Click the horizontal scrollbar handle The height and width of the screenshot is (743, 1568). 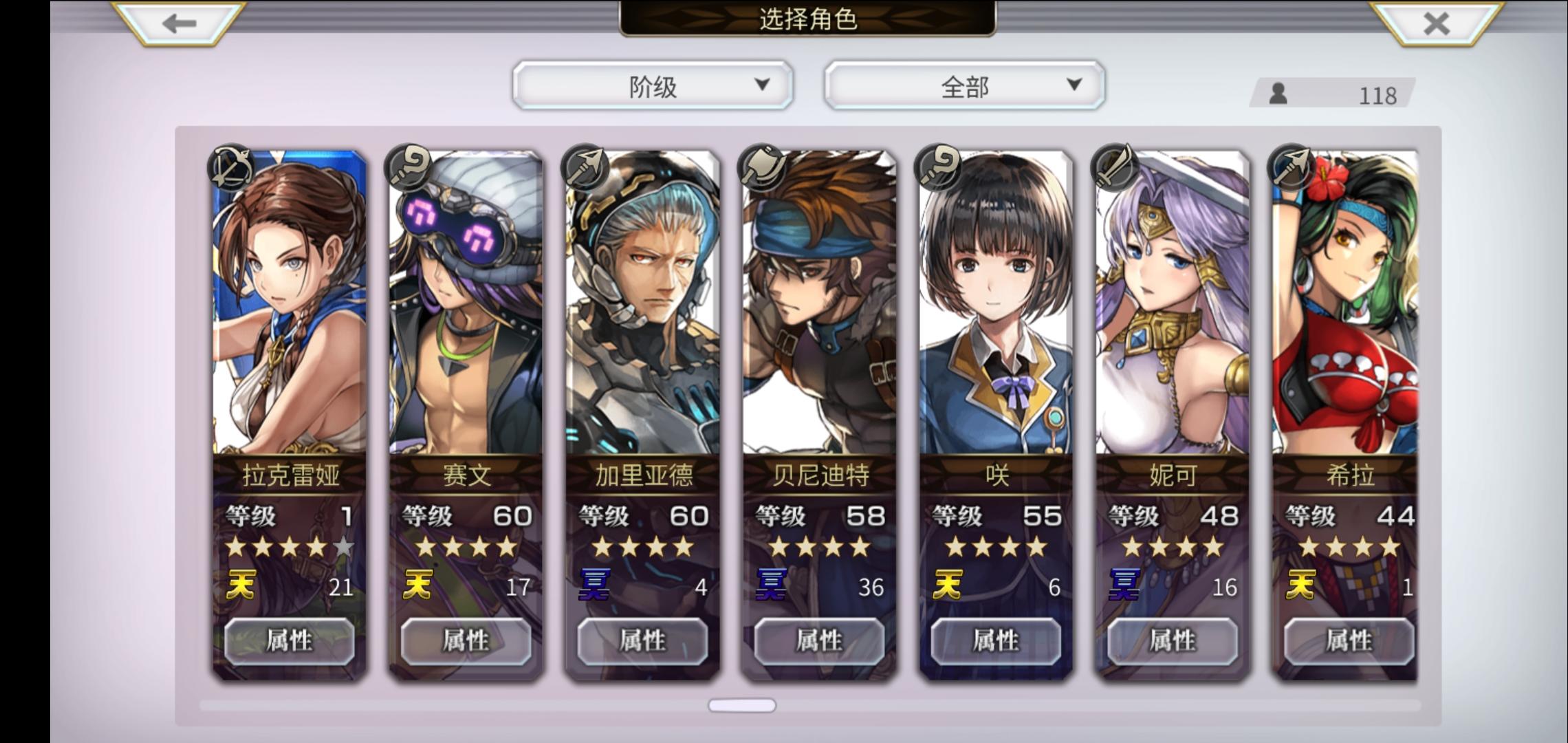742,705
